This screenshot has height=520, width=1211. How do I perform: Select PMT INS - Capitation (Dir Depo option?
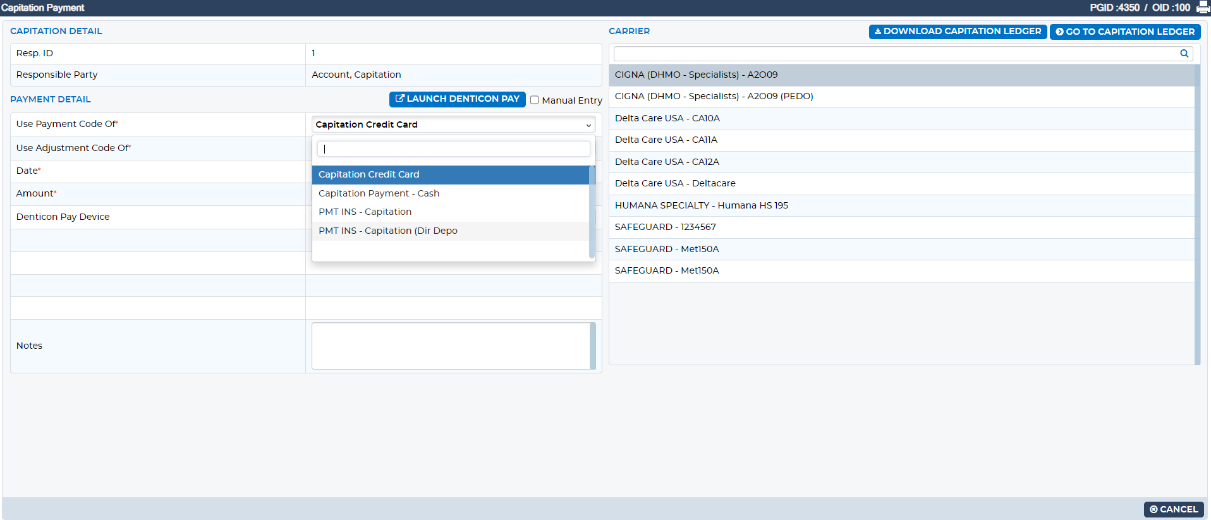[450, 231]
